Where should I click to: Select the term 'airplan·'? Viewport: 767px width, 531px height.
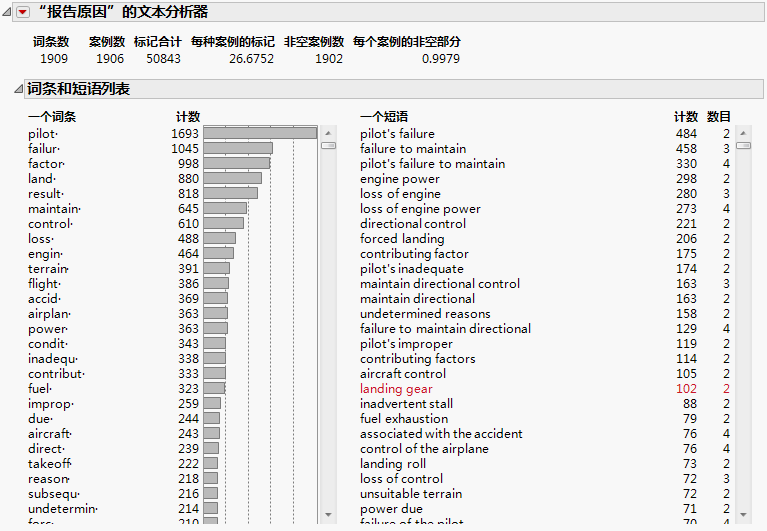(49, 314)
